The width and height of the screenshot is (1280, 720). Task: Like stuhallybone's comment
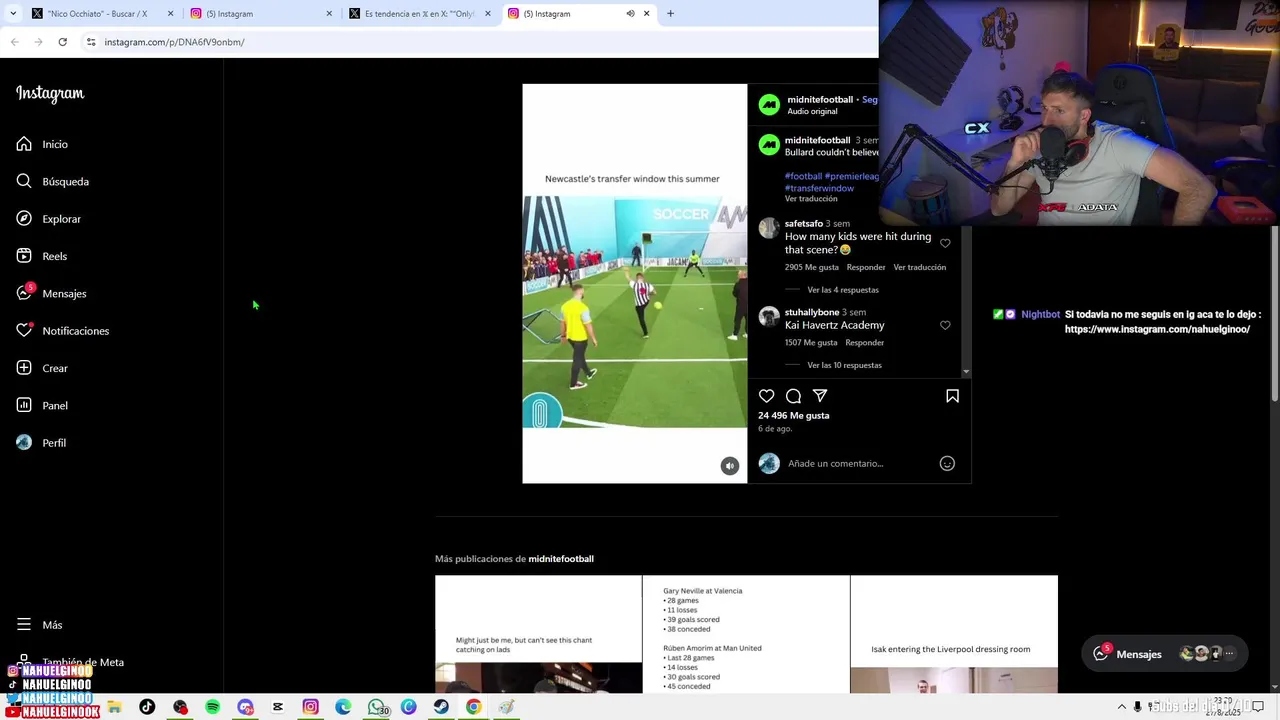pos(945,325)
